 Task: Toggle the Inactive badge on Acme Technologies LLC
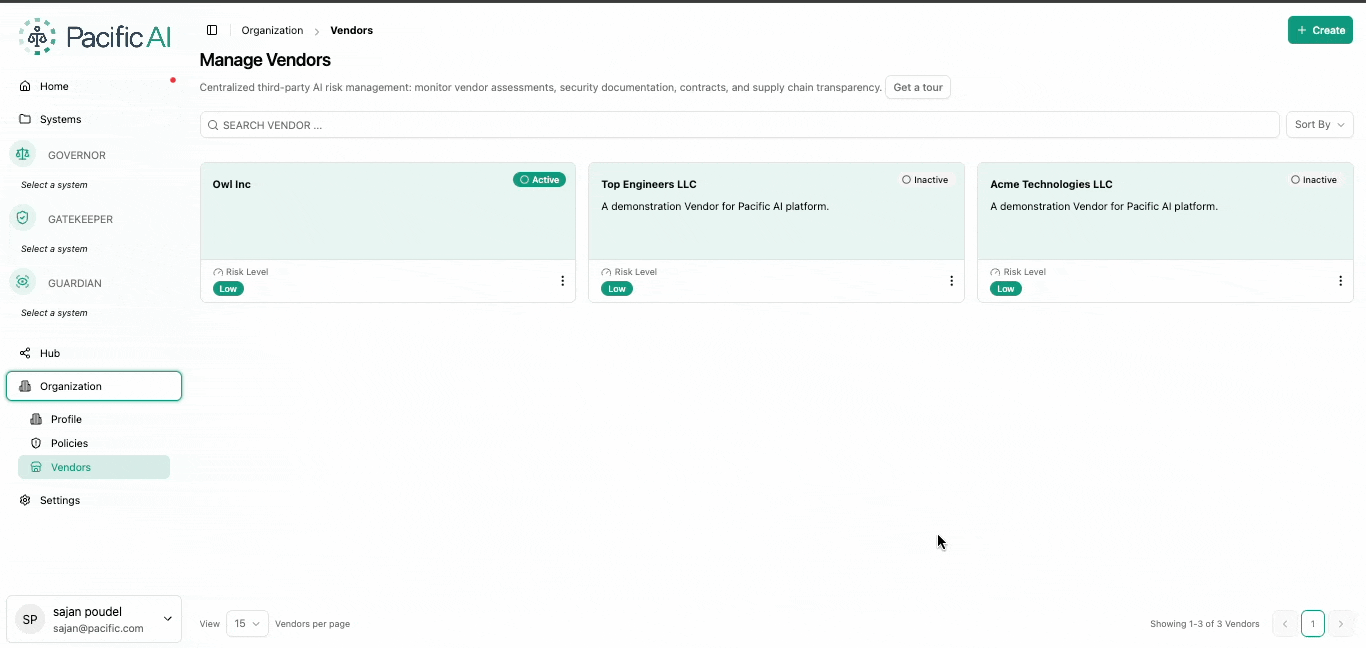1314,180
